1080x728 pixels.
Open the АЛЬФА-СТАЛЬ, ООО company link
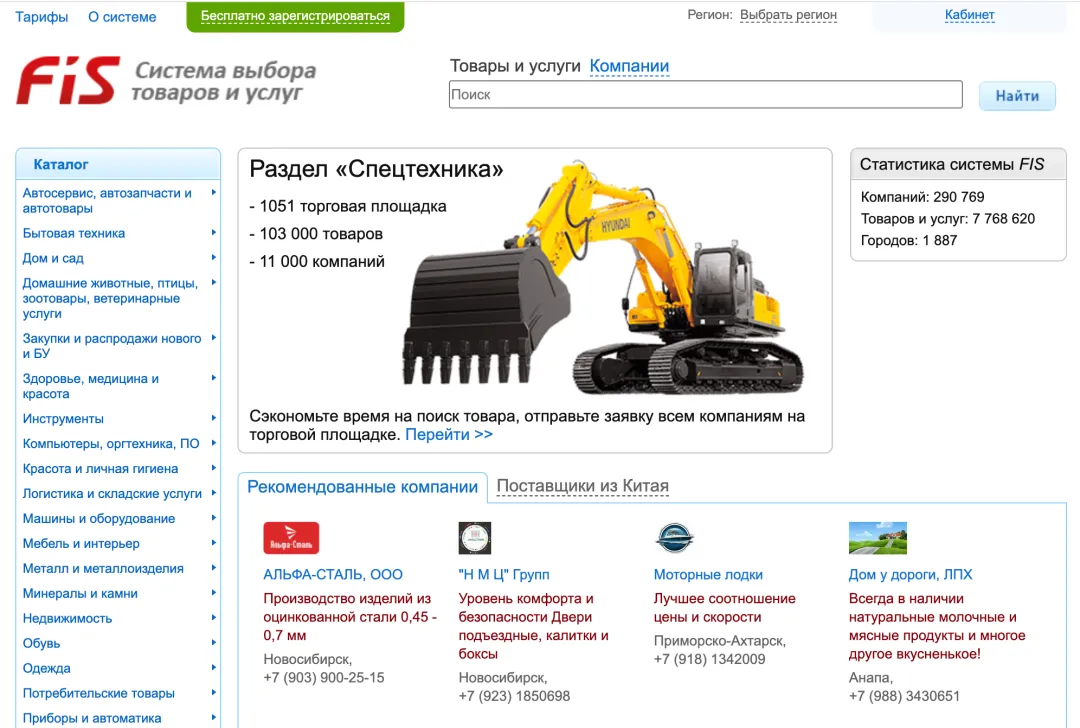pyautogui.click(x=333, y=574)
